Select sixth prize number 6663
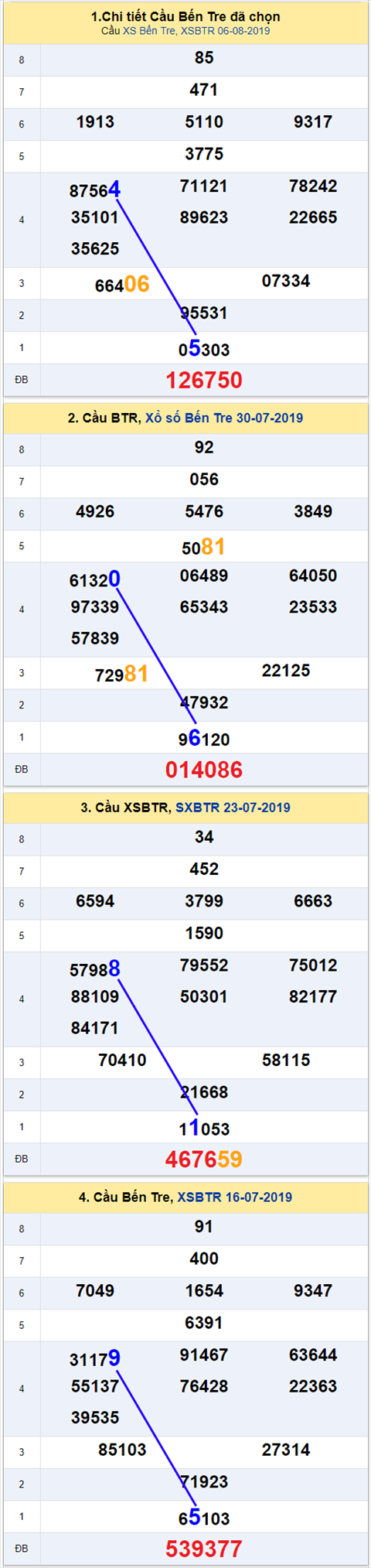371x1568 pixels. tap(313, 902)
